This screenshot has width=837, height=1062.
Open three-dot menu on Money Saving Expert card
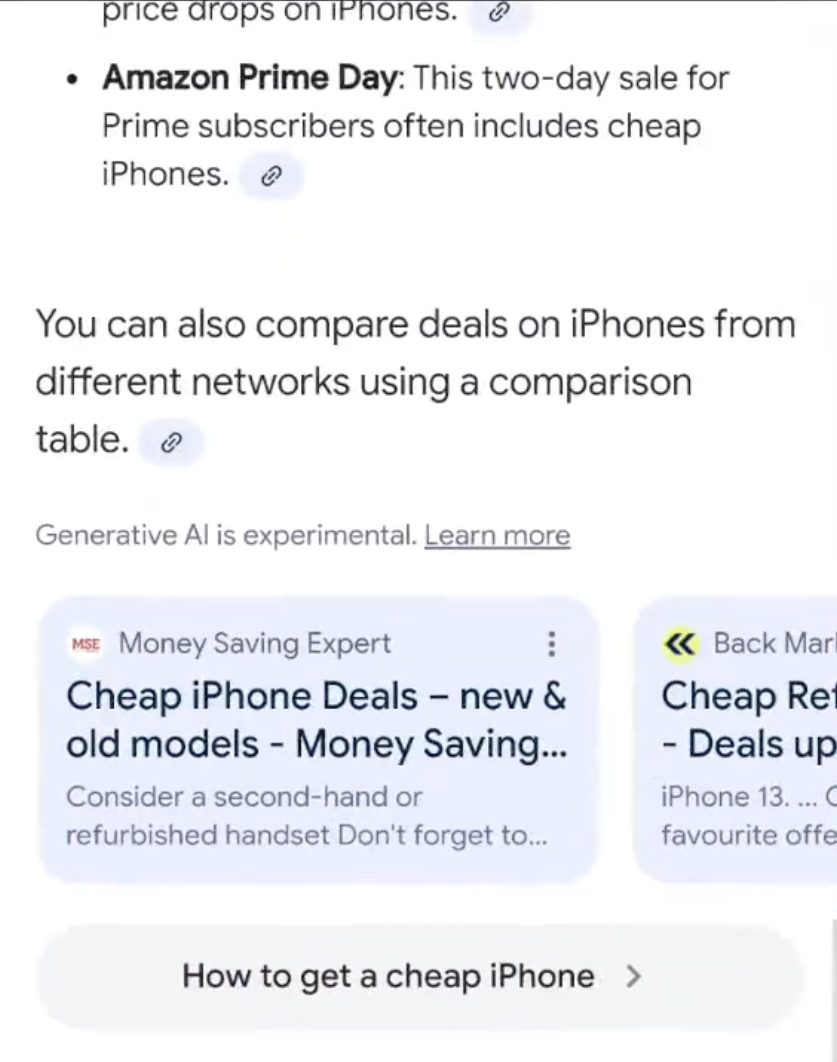pos(551,644)
